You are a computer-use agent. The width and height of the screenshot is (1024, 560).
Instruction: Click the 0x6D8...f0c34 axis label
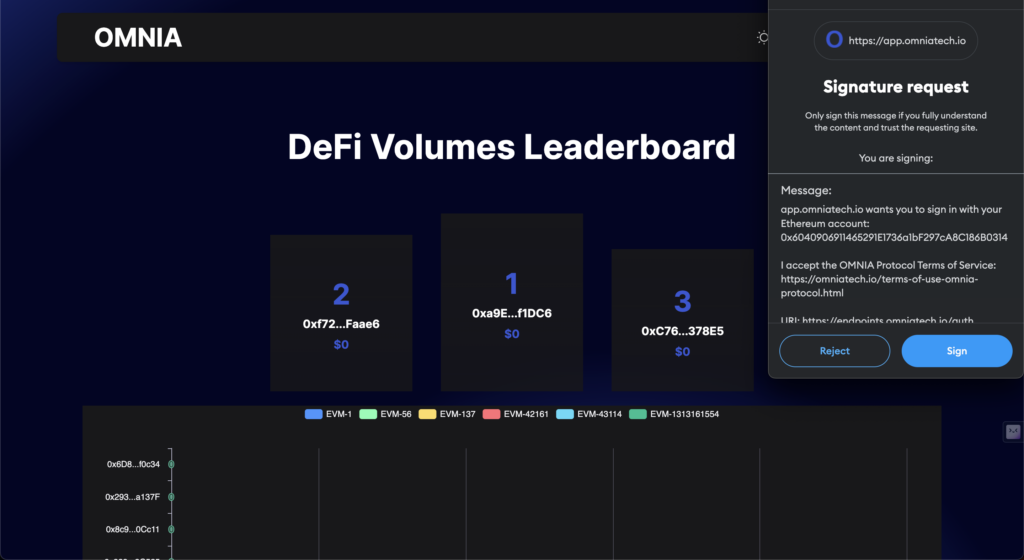[x=133, y=464]
